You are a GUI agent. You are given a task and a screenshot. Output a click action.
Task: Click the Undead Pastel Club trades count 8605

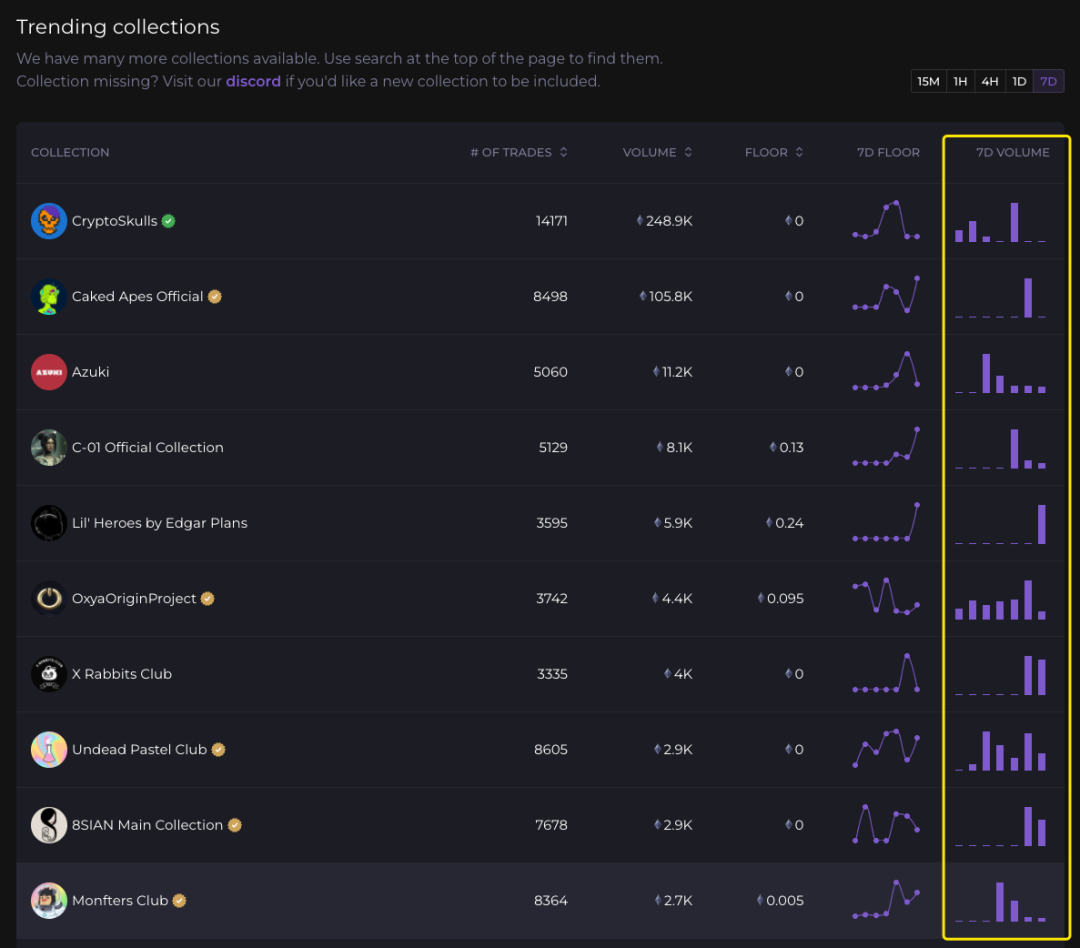[x=551, y=750]
